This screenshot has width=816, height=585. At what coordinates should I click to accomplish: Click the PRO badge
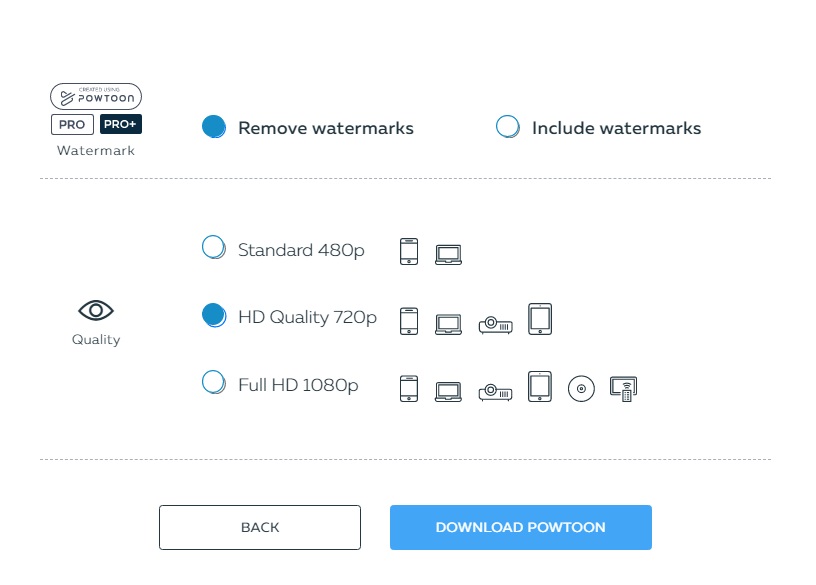pos(72,124)
